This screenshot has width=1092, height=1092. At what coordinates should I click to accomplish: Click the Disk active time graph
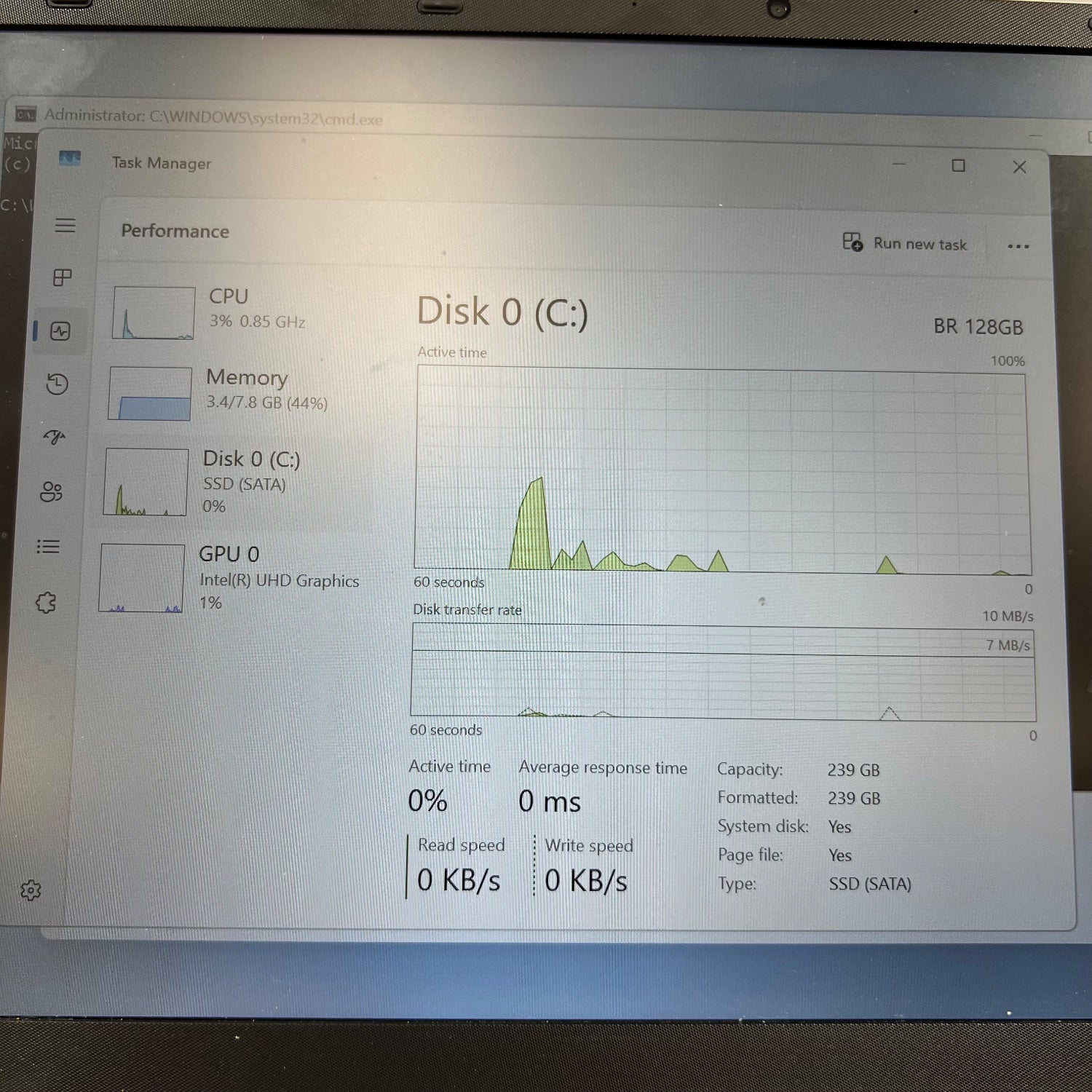(722, 471)
